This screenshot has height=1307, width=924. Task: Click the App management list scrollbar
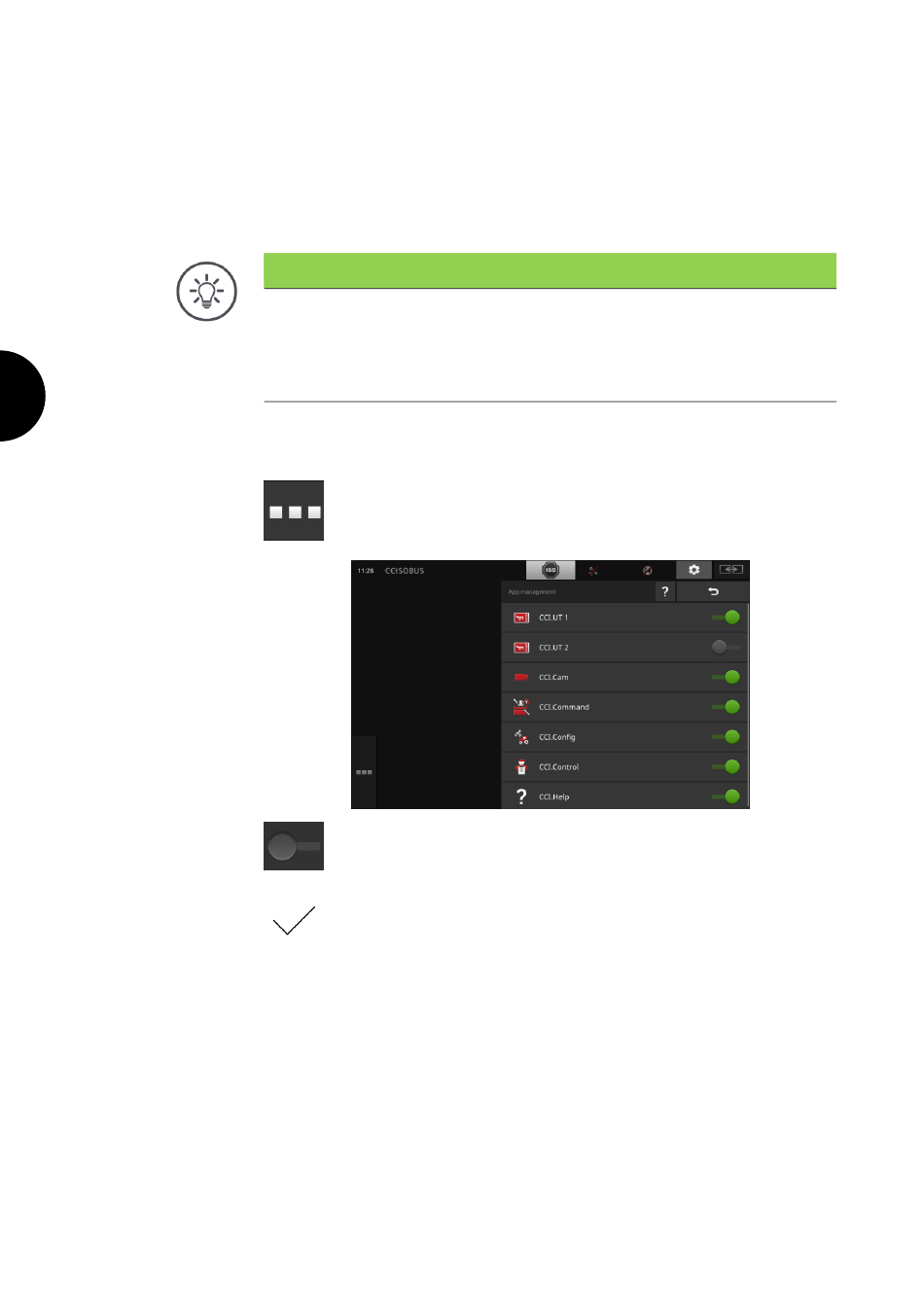coord(748,705)
